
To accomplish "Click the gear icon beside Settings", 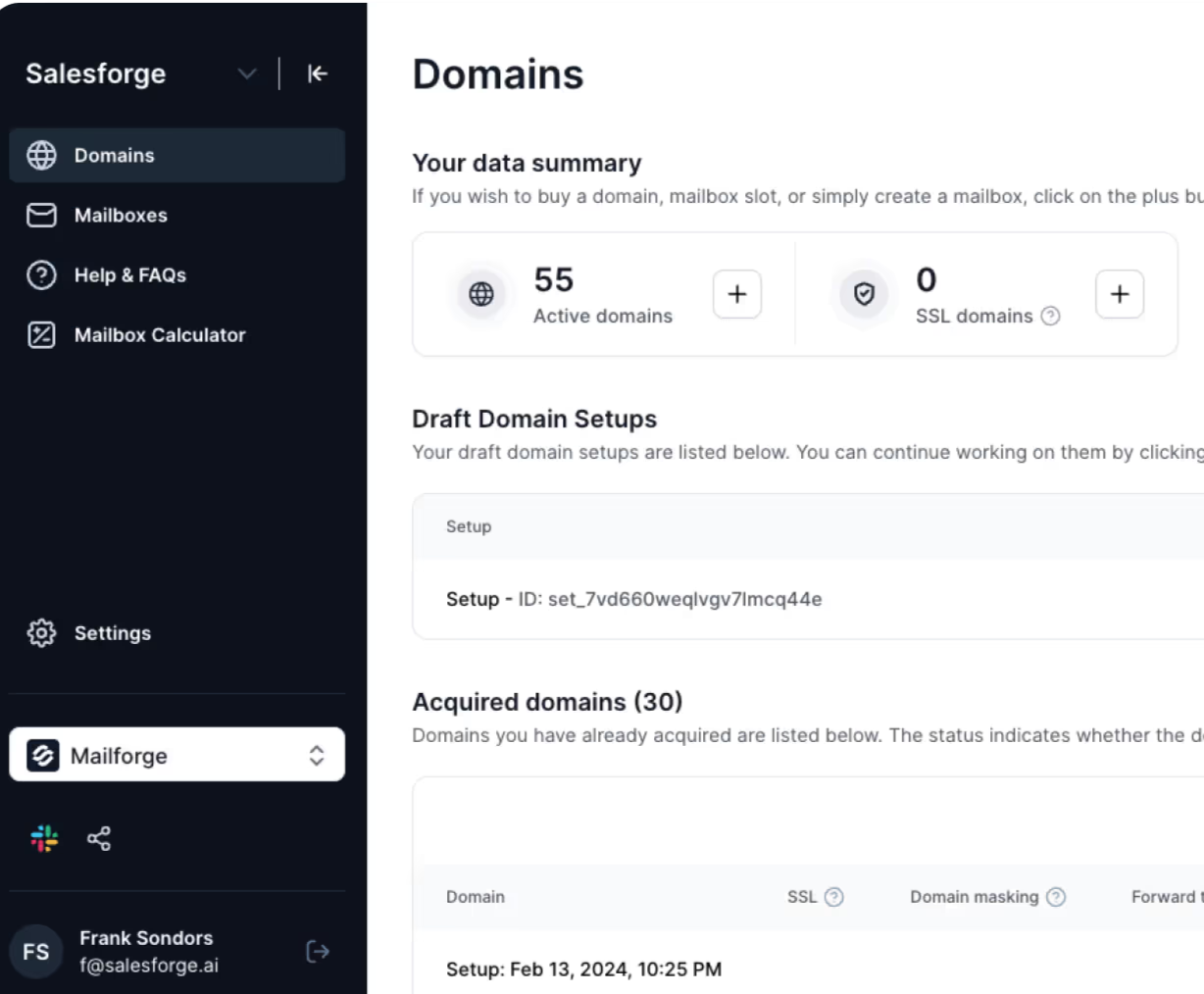I will pos(41,633).
